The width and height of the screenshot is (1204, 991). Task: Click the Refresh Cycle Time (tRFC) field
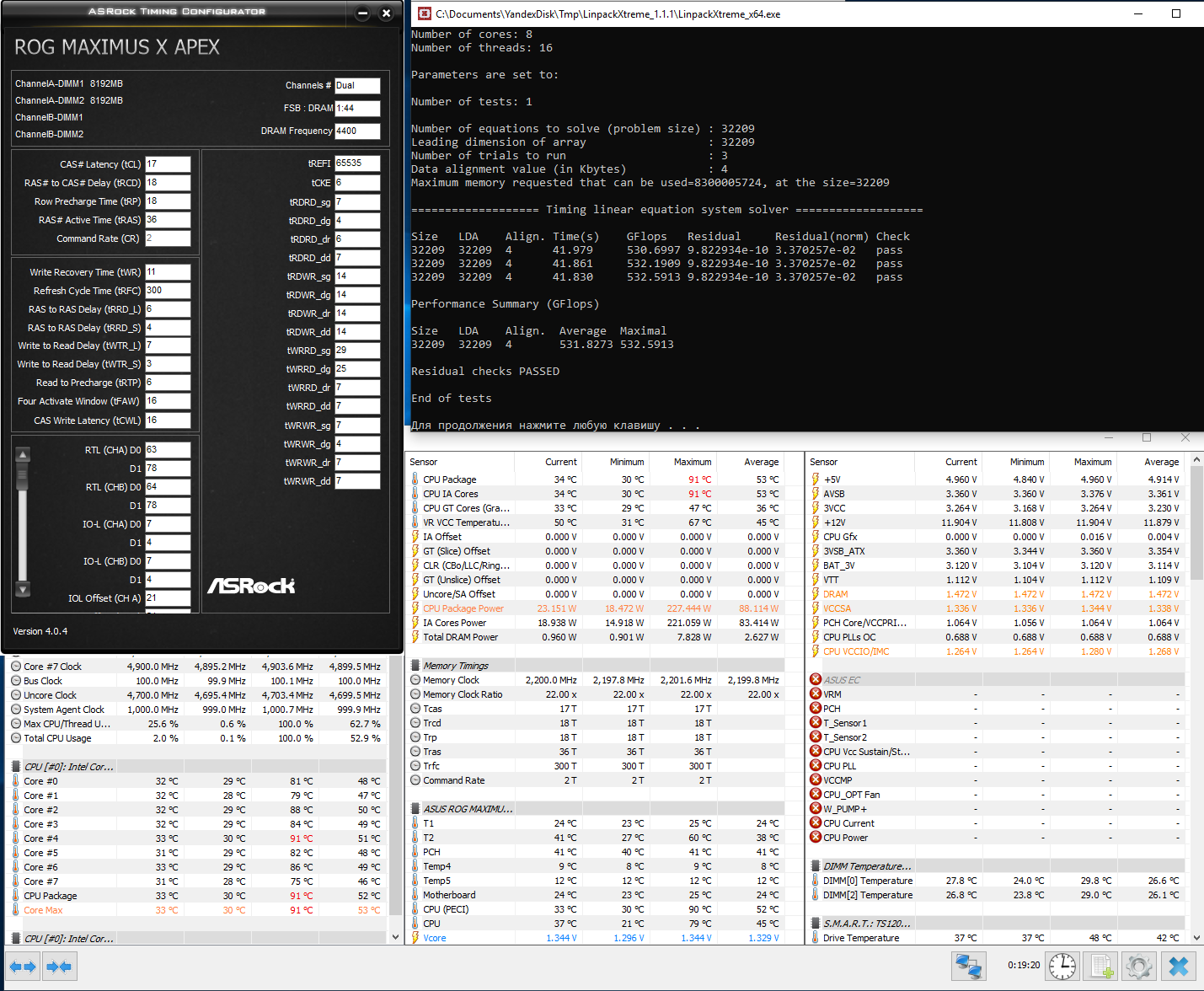[x=168, y=291]
